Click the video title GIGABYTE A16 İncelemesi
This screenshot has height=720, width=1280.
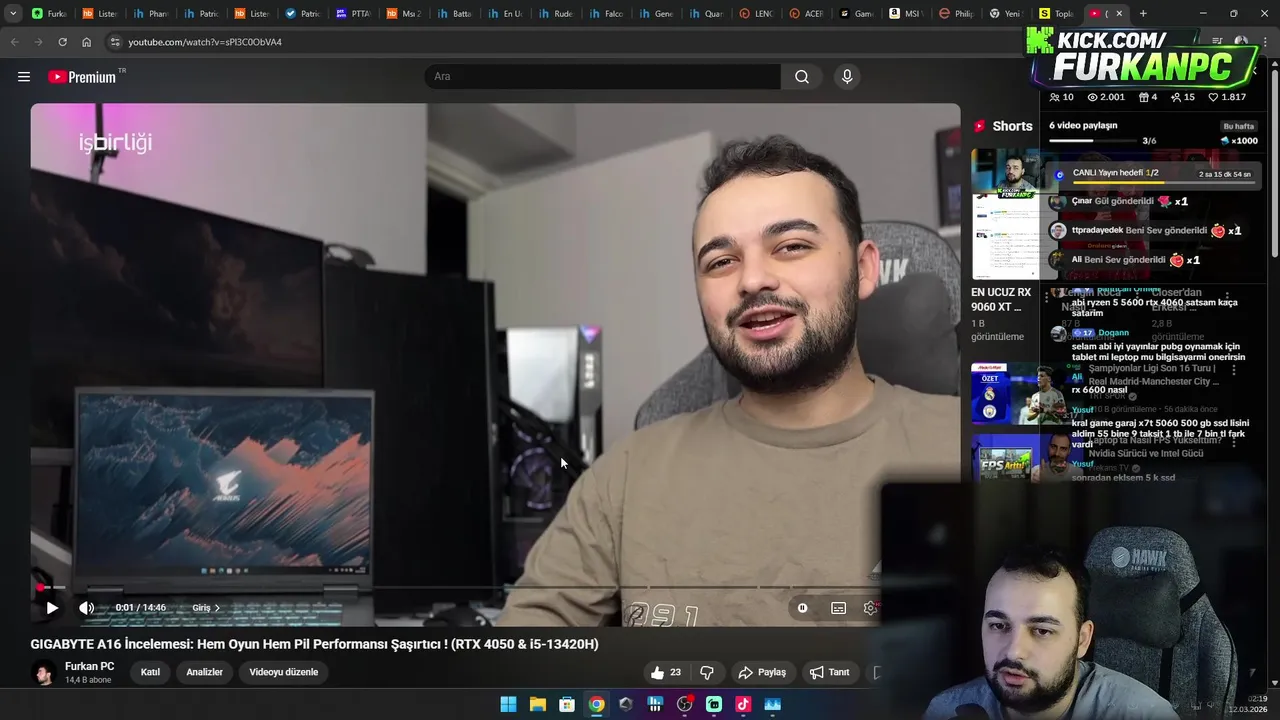pos(315,644)
